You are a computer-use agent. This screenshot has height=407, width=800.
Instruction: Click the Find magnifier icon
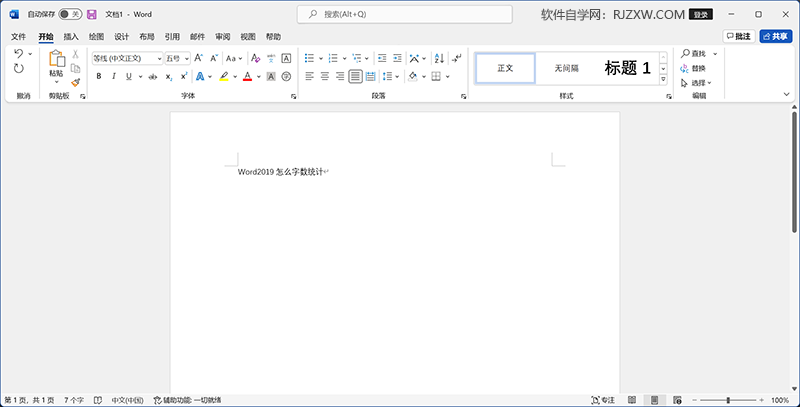pyautogui.click(x=685, y=54)
